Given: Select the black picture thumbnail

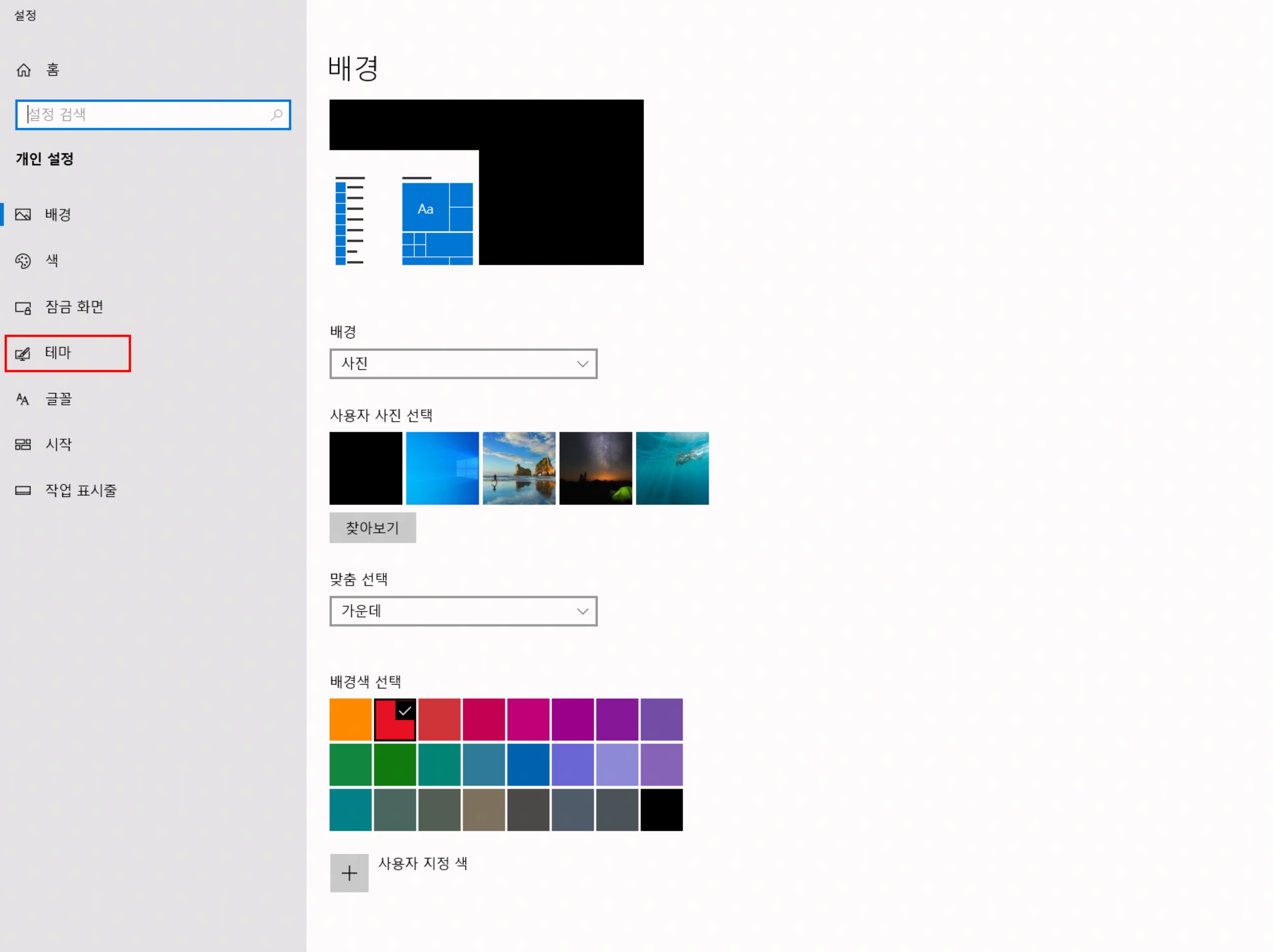Looking at the screenshot, I should (366, 468).
